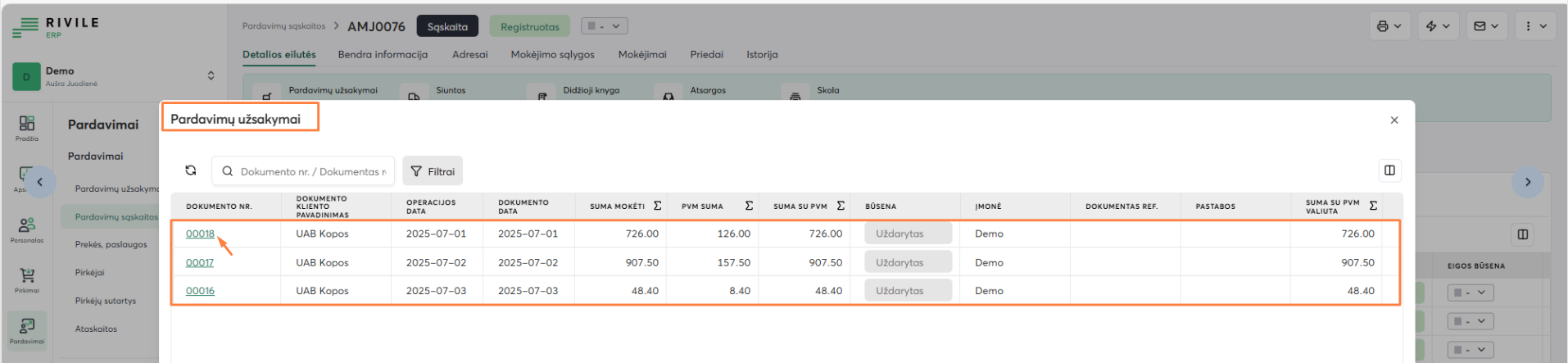This screenshot has width=1568, height=363.
Task: Click the left arrow navigation button
Action: pyautogui.click(x=40, y=182)
